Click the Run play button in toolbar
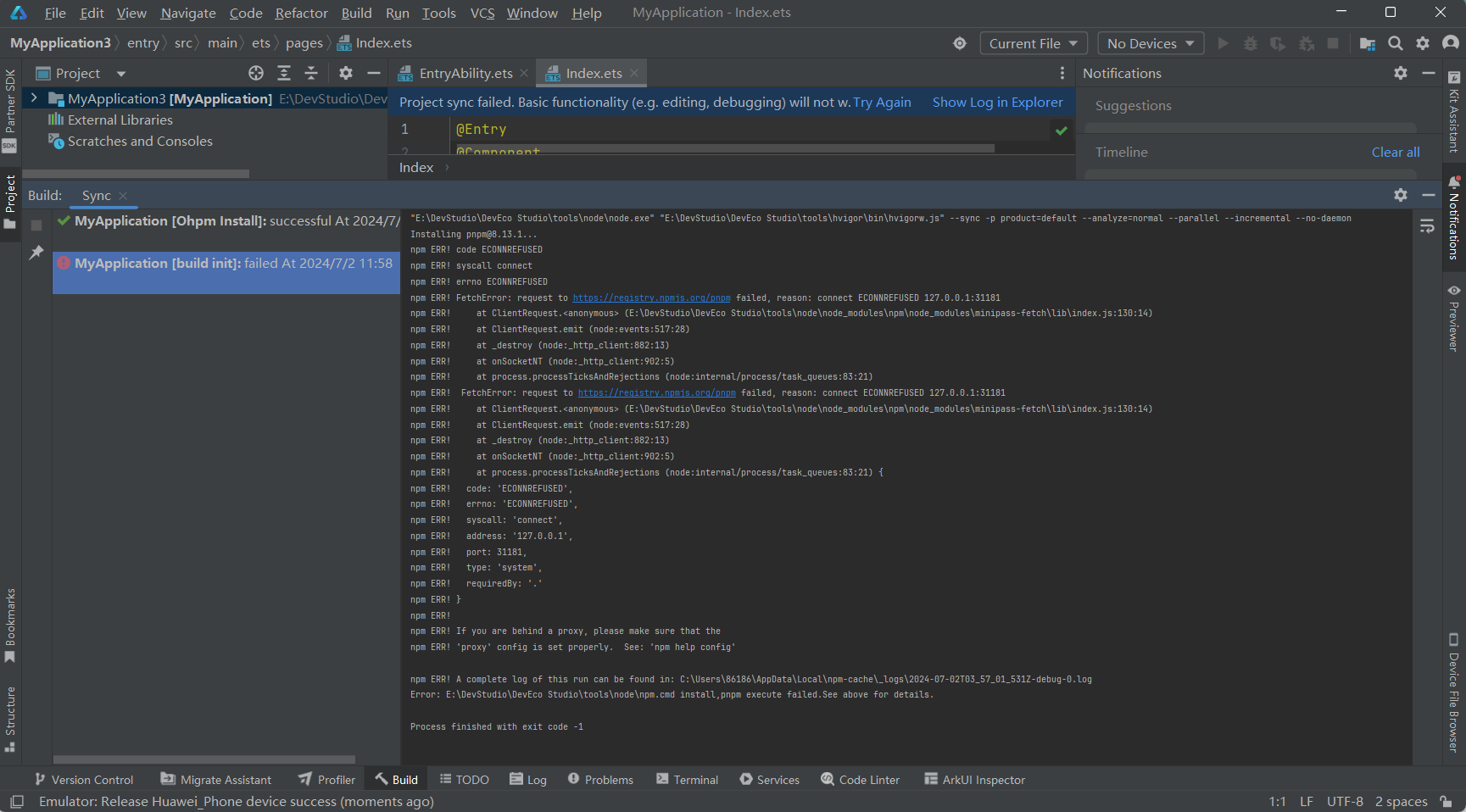The height and width of the screenshot is (812, 1466). [x=1223, y=43]
